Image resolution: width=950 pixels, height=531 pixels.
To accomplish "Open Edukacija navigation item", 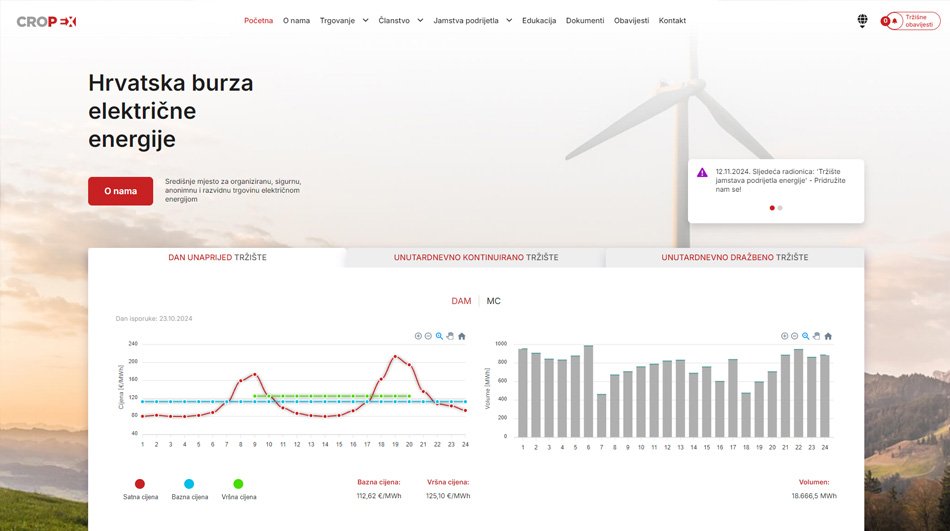I will tap(539, 21).
